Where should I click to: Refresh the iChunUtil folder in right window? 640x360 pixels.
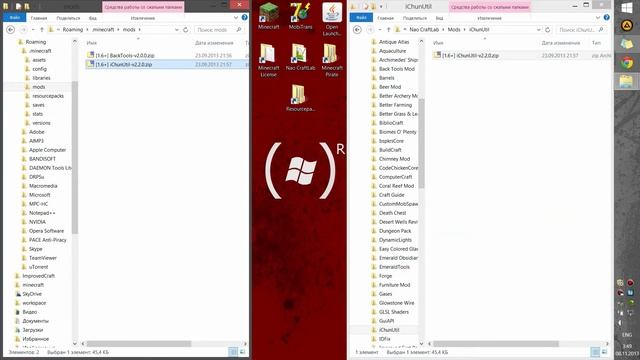coord(548,29)
